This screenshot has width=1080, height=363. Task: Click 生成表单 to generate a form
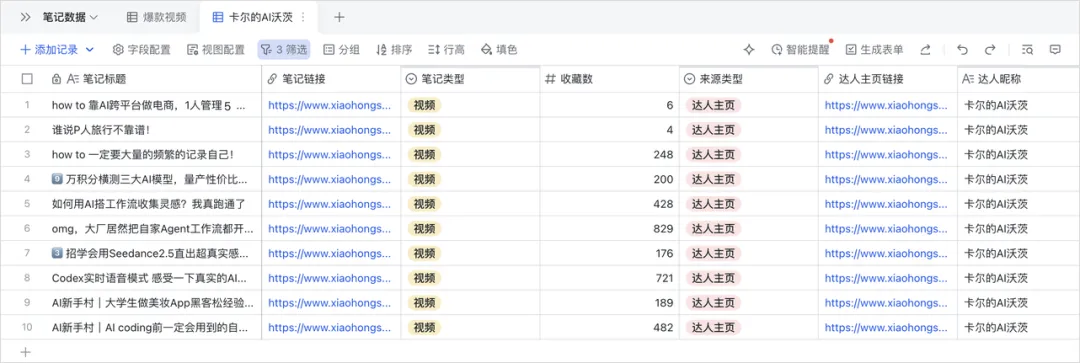[x=875, y=50]
